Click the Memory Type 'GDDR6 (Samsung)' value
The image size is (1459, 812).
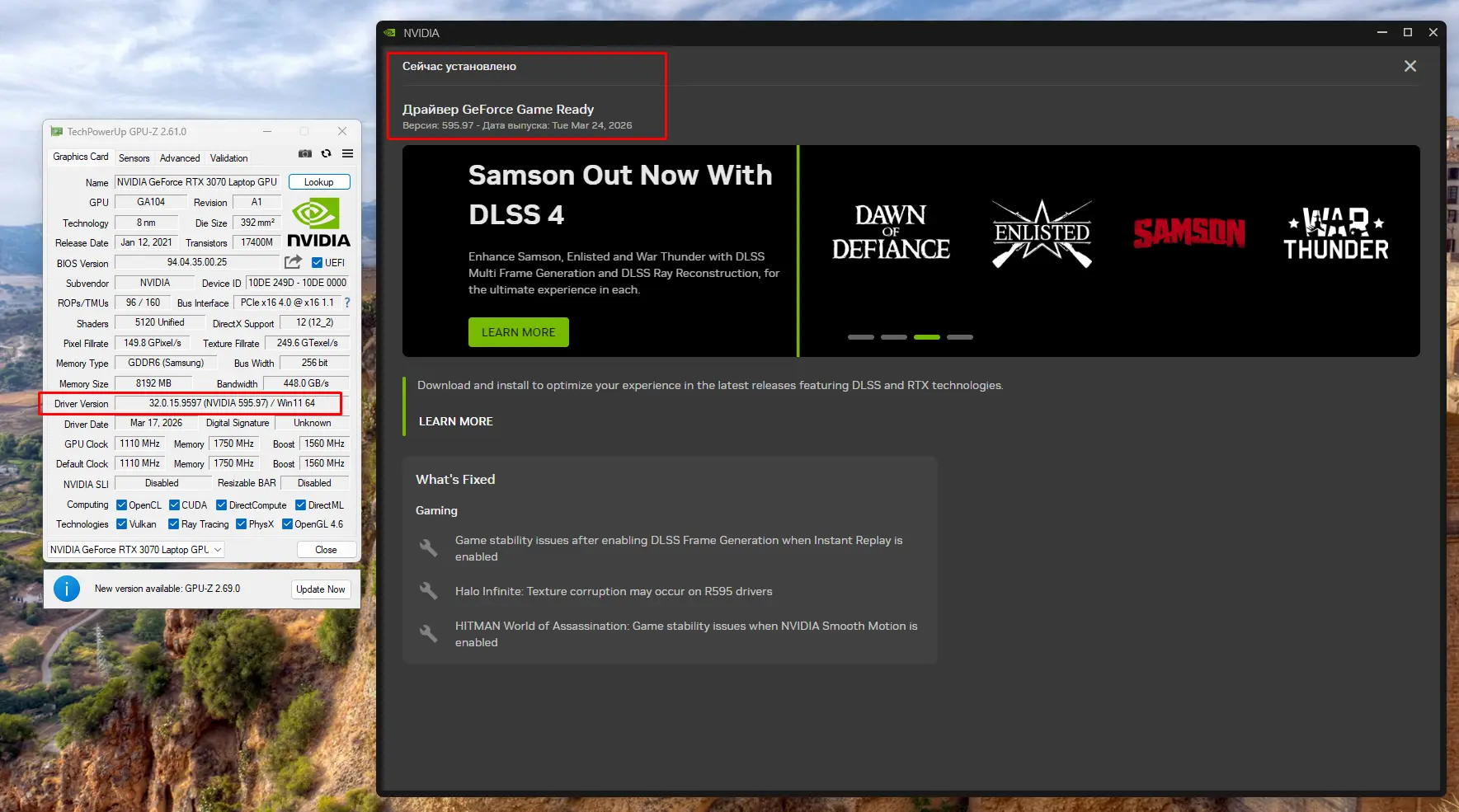165,363
